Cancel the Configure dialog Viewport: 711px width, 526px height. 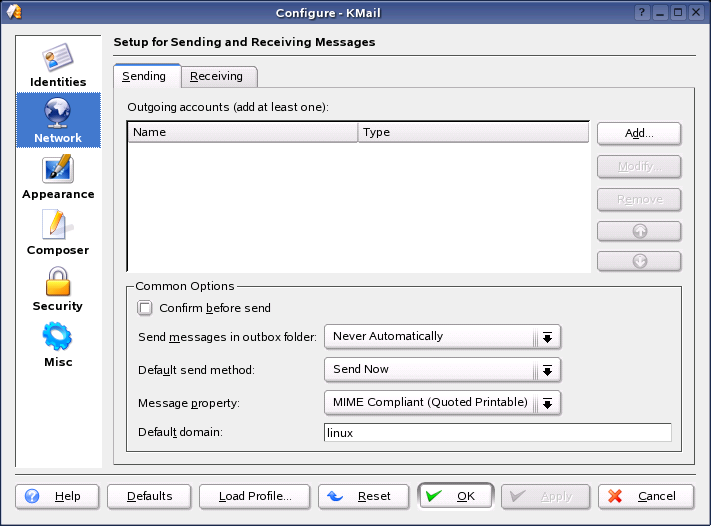click(646, 497)
